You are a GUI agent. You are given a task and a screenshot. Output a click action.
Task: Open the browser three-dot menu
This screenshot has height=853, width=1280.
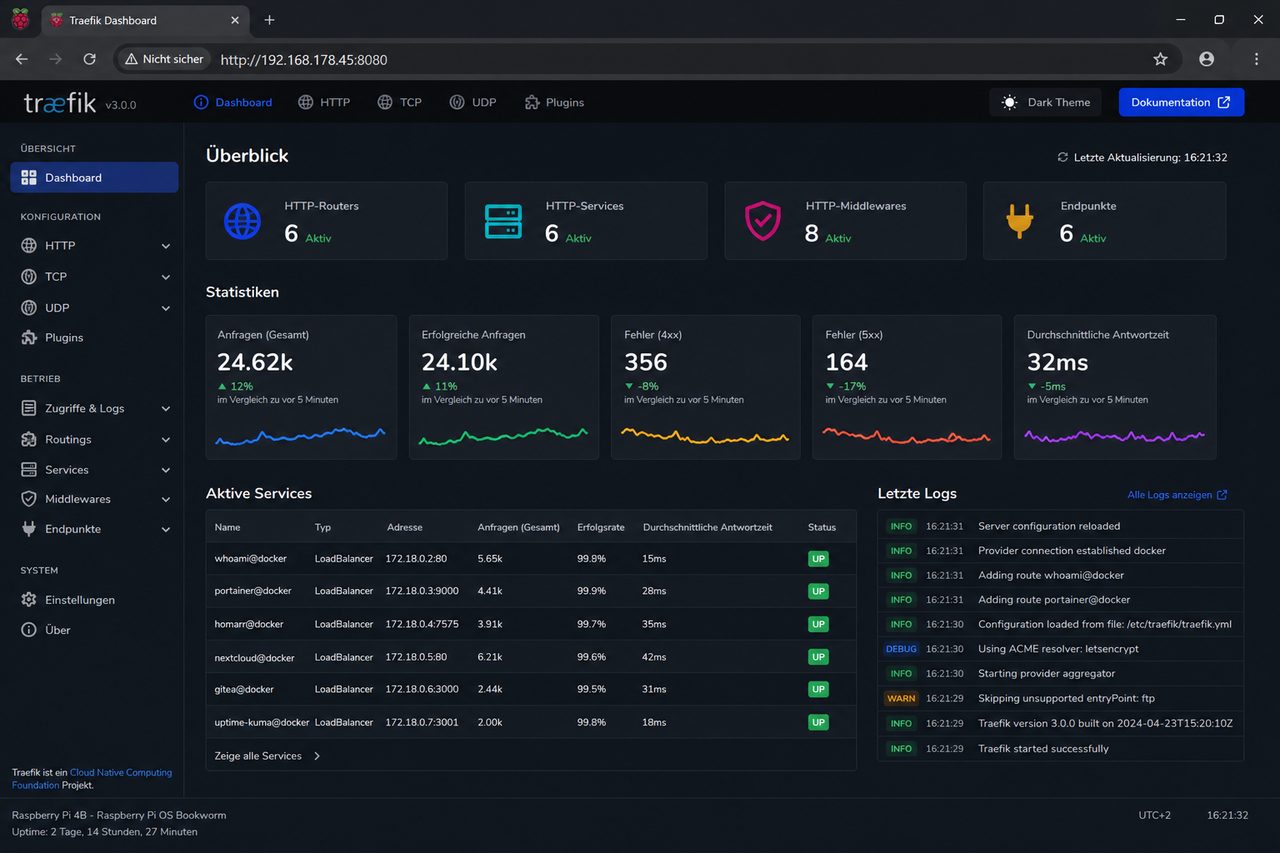point(1256,59)
